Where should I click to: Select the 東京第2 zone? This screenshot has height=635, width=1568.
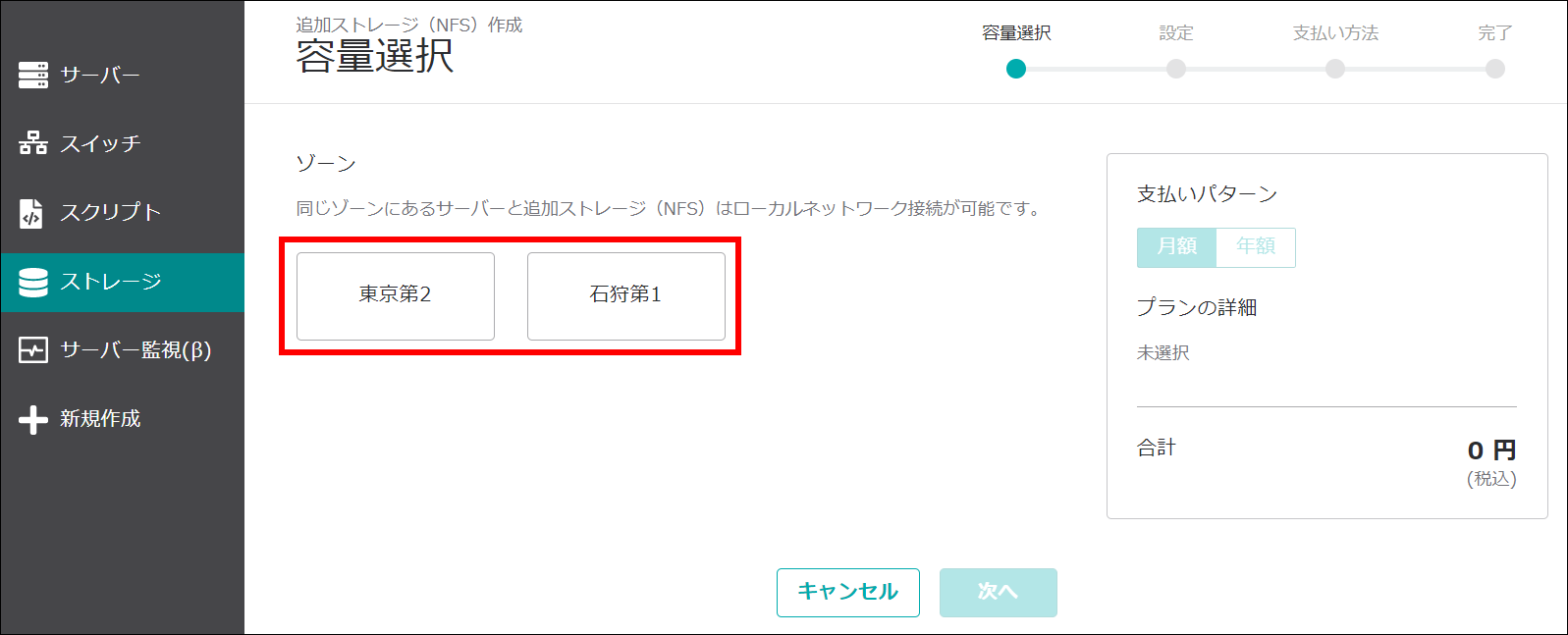point(396,295)
